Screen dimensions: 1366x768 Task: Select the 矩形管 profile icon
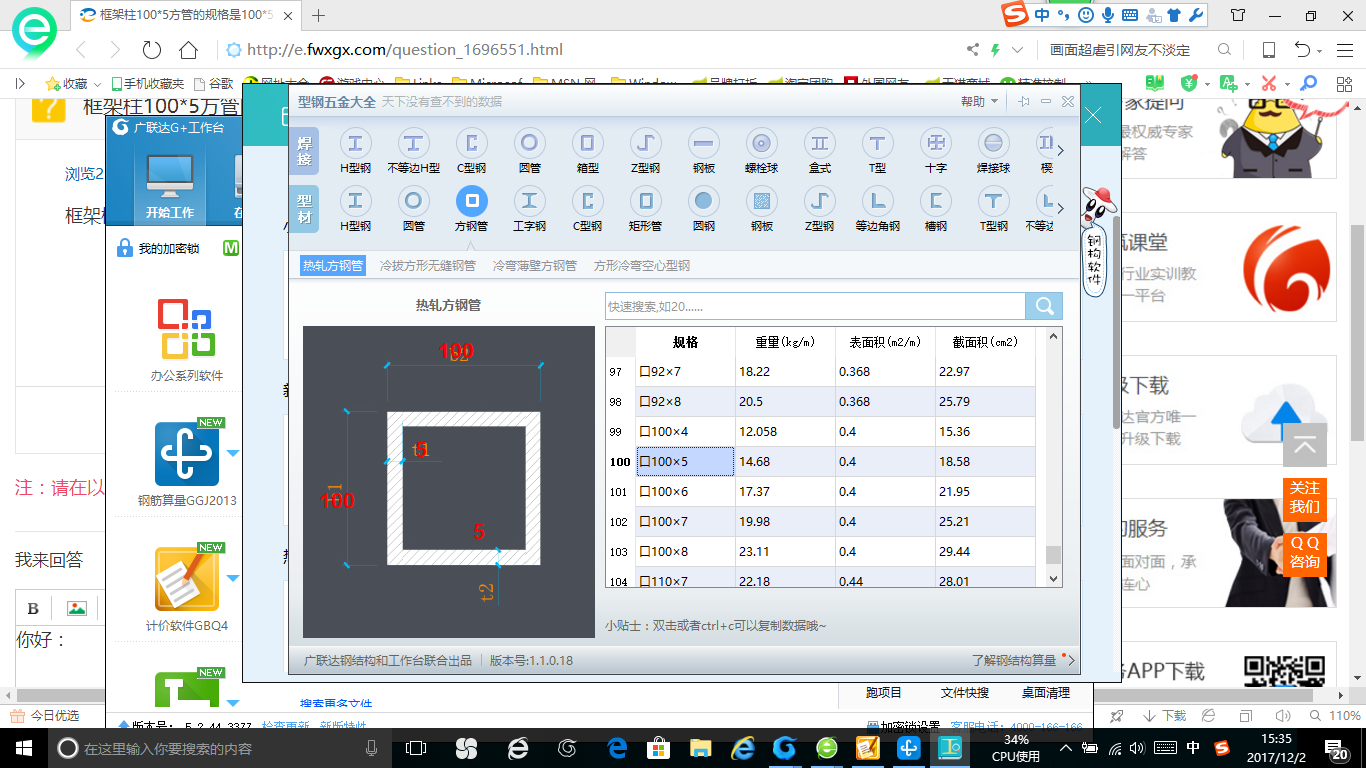pyautogui.click(x=645, y=201)
